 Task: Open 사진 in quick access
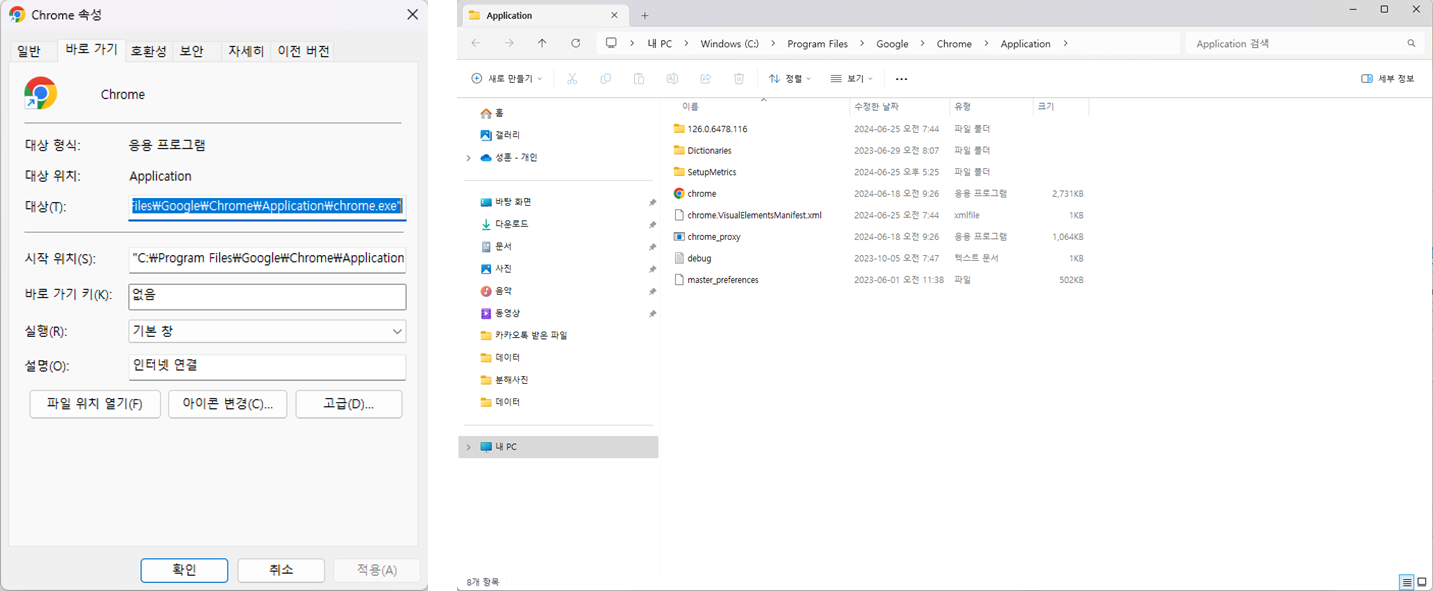[x=496, y=269]
